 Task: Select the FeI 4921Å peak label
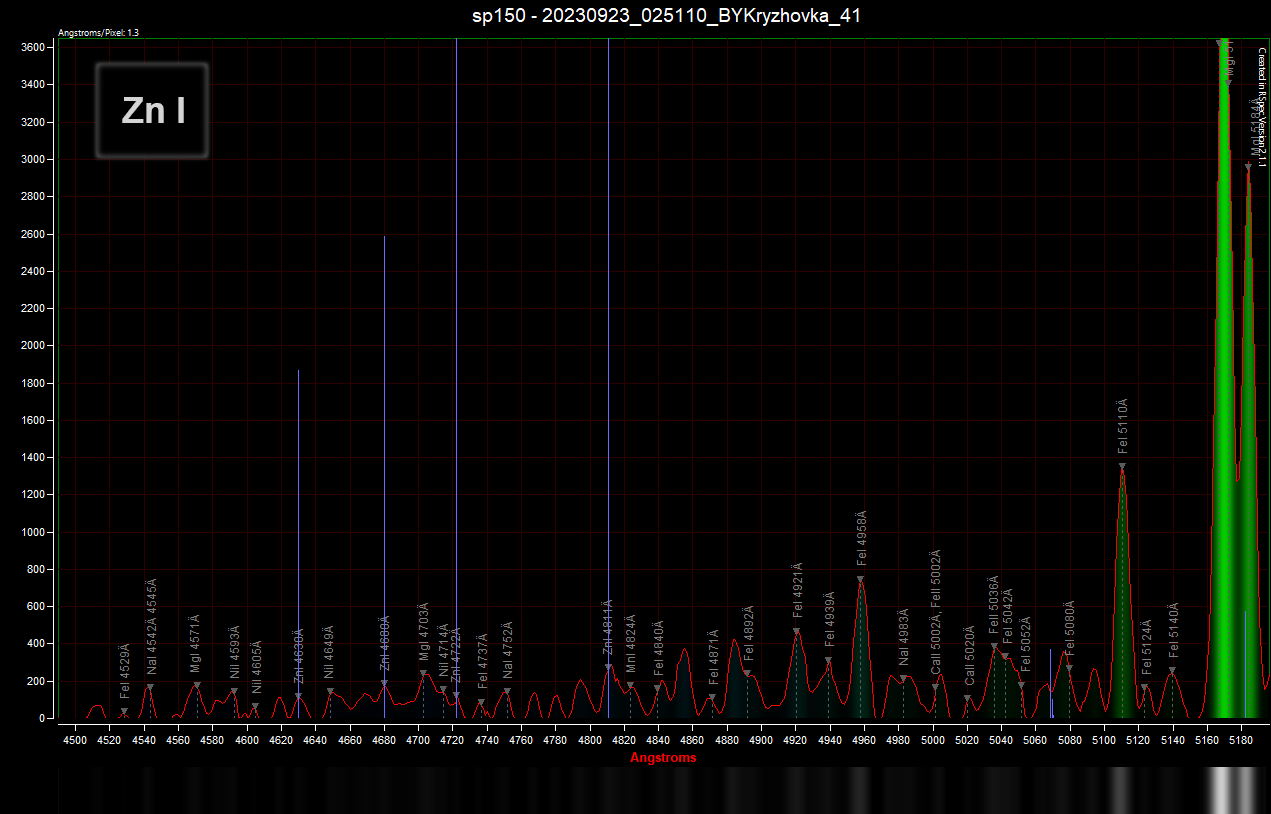point(797,590)
